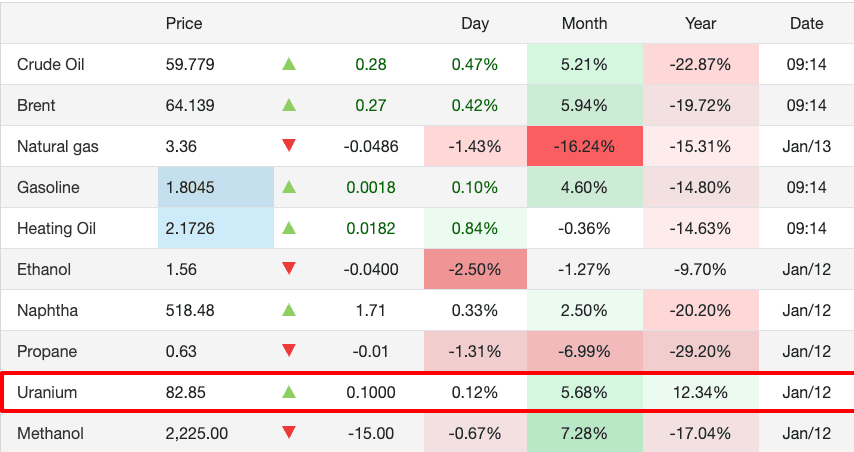Click the green up arrow in Uranium row
Viewport: 854px width, 452px height.
click(x=289, y=392)
